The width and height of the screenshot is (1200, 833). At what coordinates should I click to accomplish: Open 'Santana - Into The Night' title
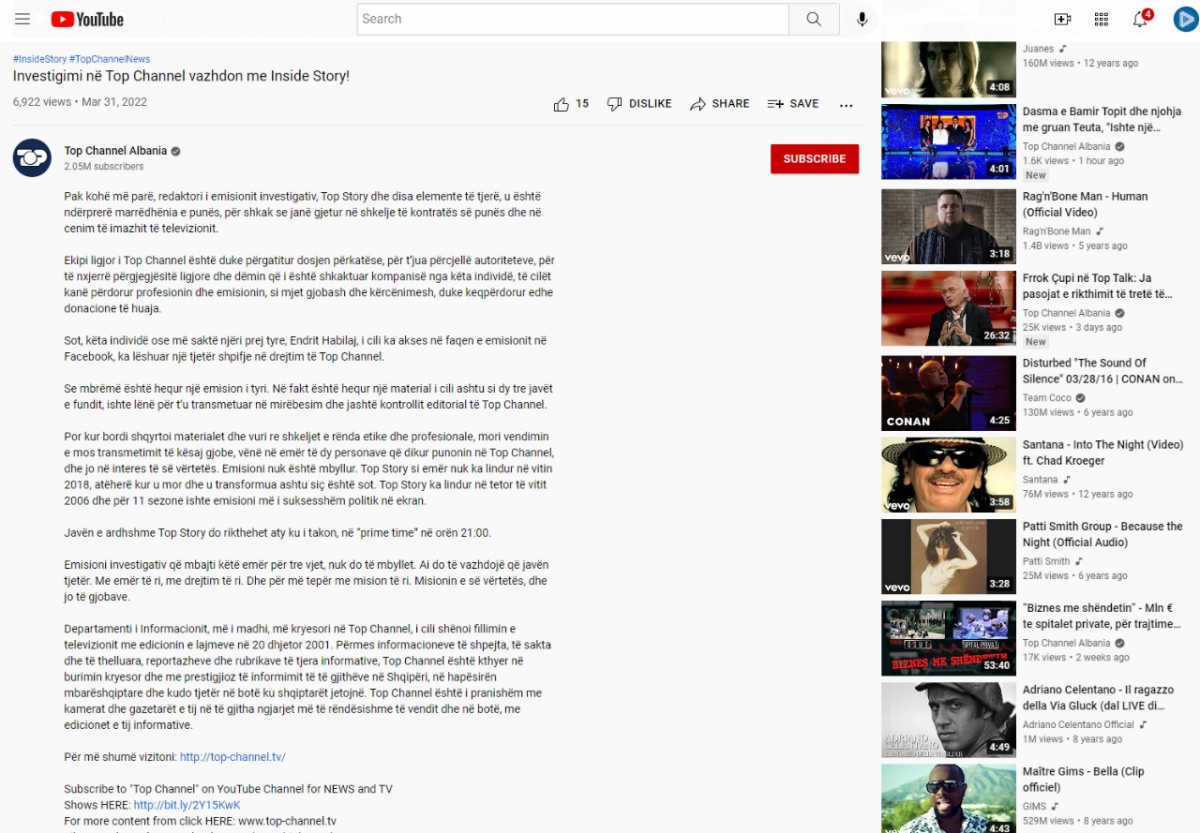[x=1103, y=453]
